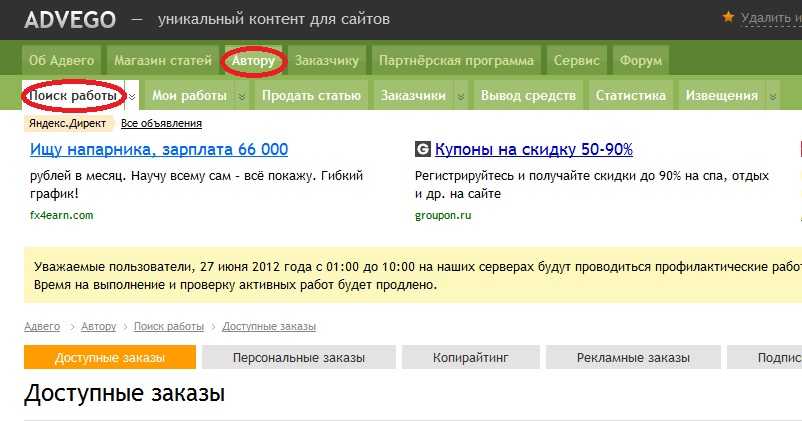Click the groupon.ru ad URL
Viewport: 802px width, 421px height.
click(443, 215)
